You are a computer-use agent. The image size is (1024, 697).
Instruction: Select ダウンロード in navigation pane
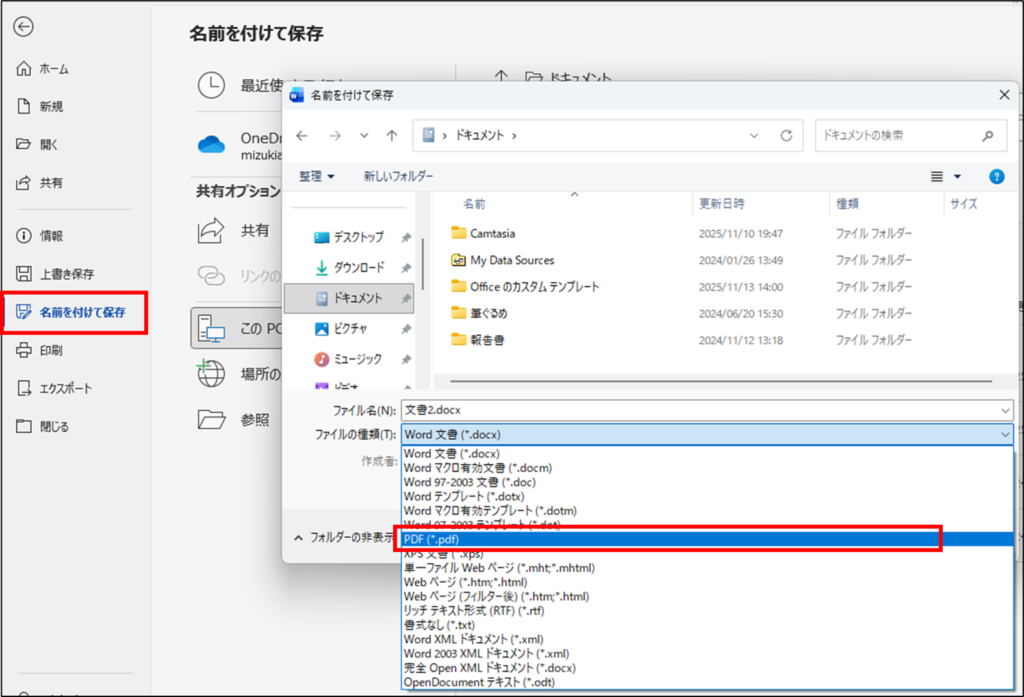[358, 268]
